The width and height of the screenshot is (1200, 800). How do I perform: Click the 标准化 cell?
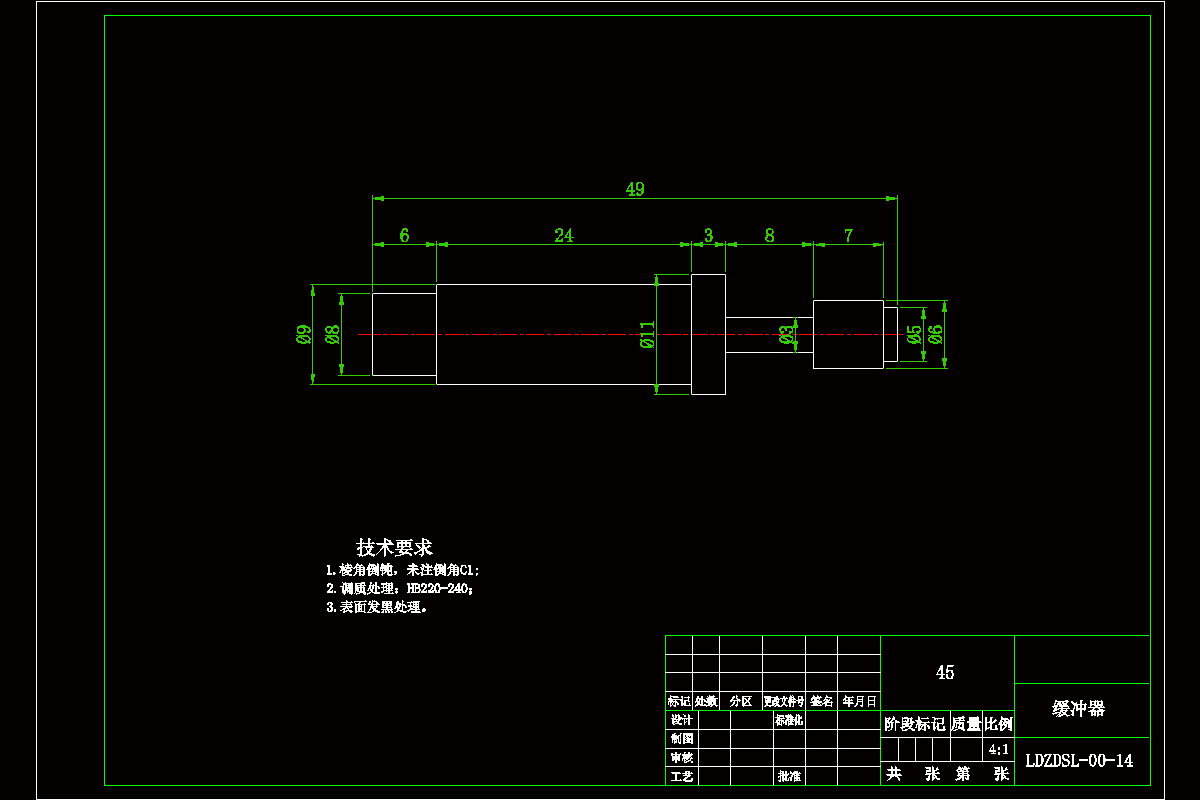coord(789,720)
